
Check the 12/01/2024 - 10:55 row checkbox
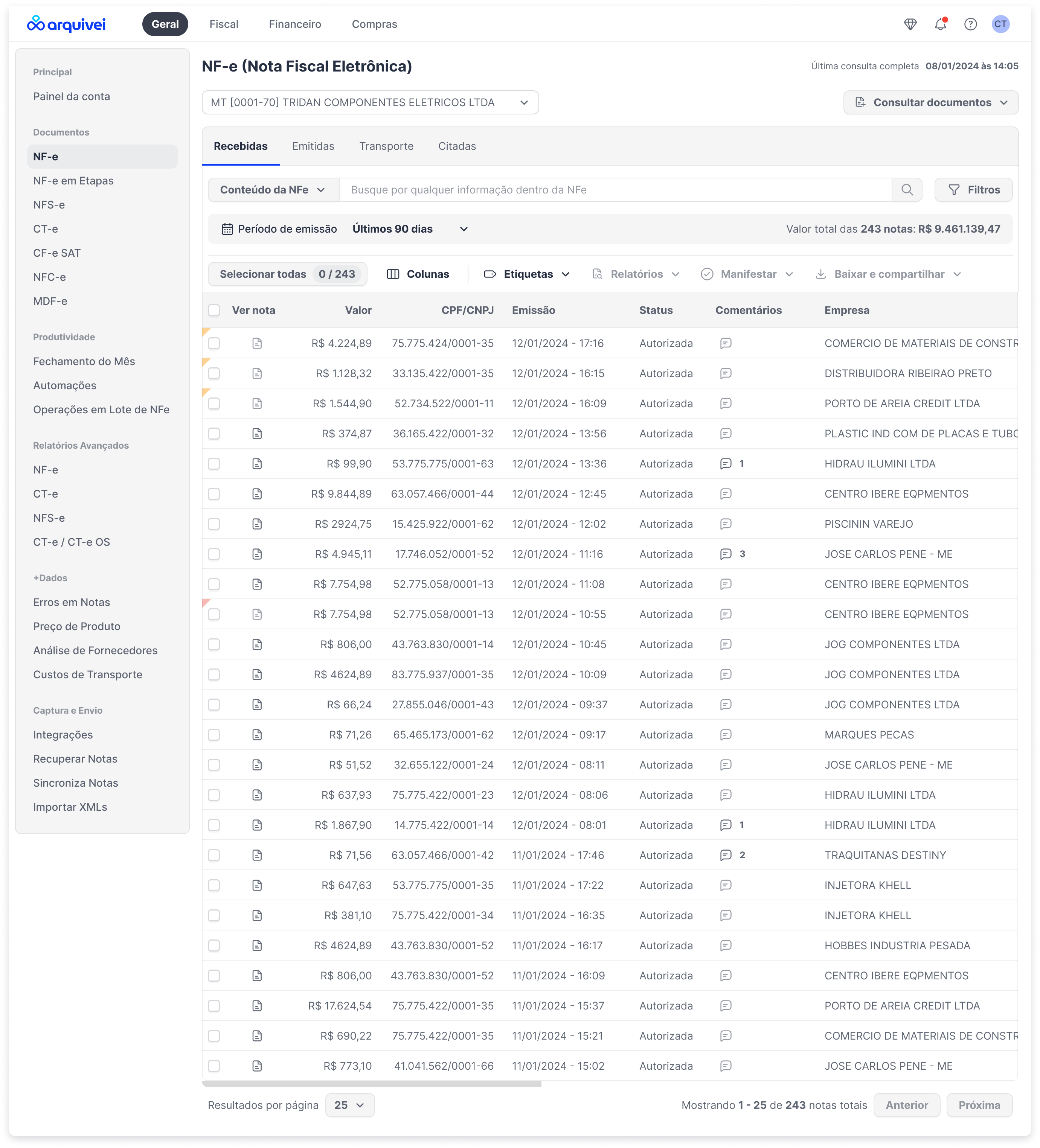(213, 614)
